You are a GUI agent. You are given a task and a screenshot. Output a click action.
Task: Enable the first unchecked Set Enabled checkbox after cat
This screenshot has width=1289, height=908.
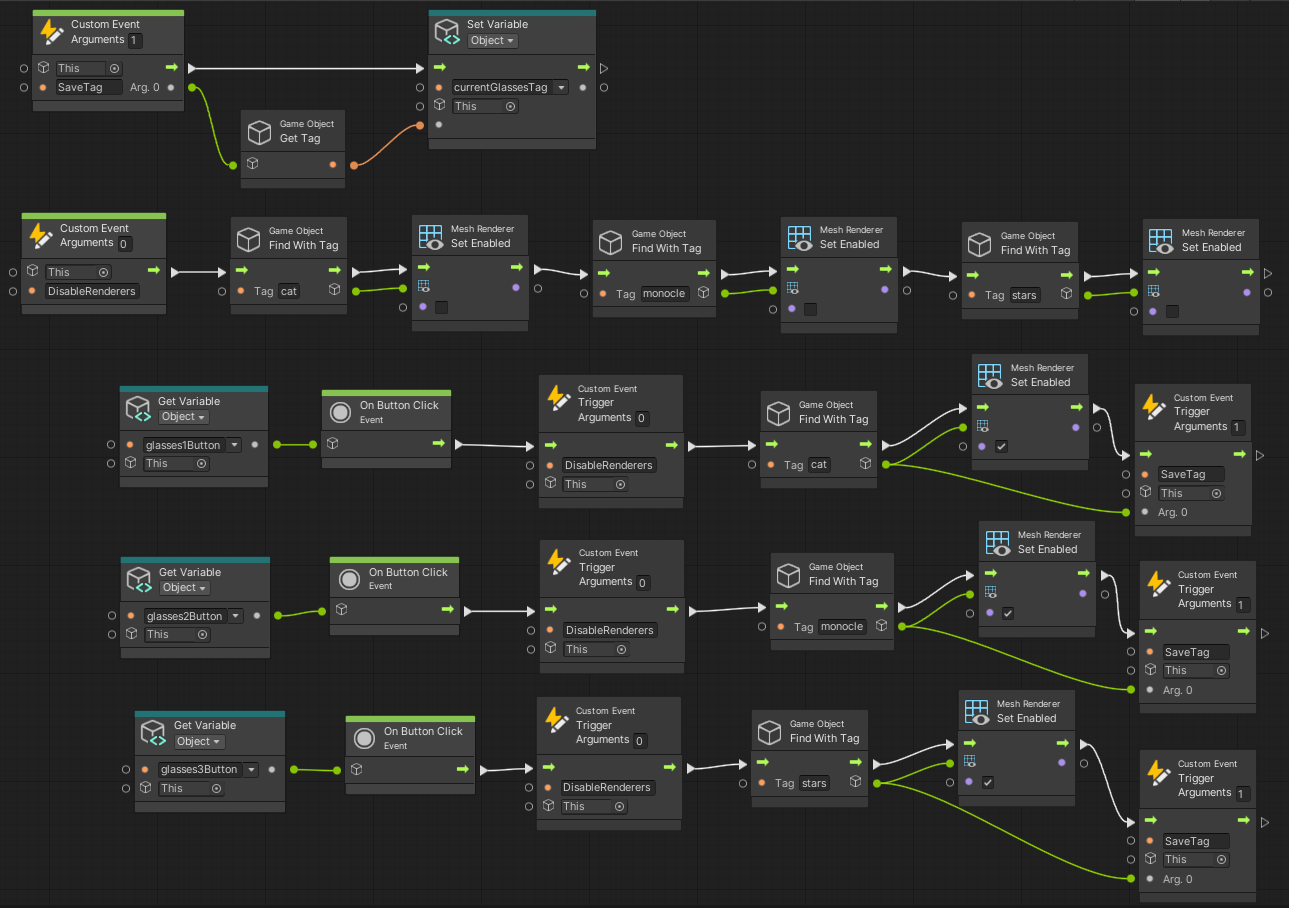441,307
